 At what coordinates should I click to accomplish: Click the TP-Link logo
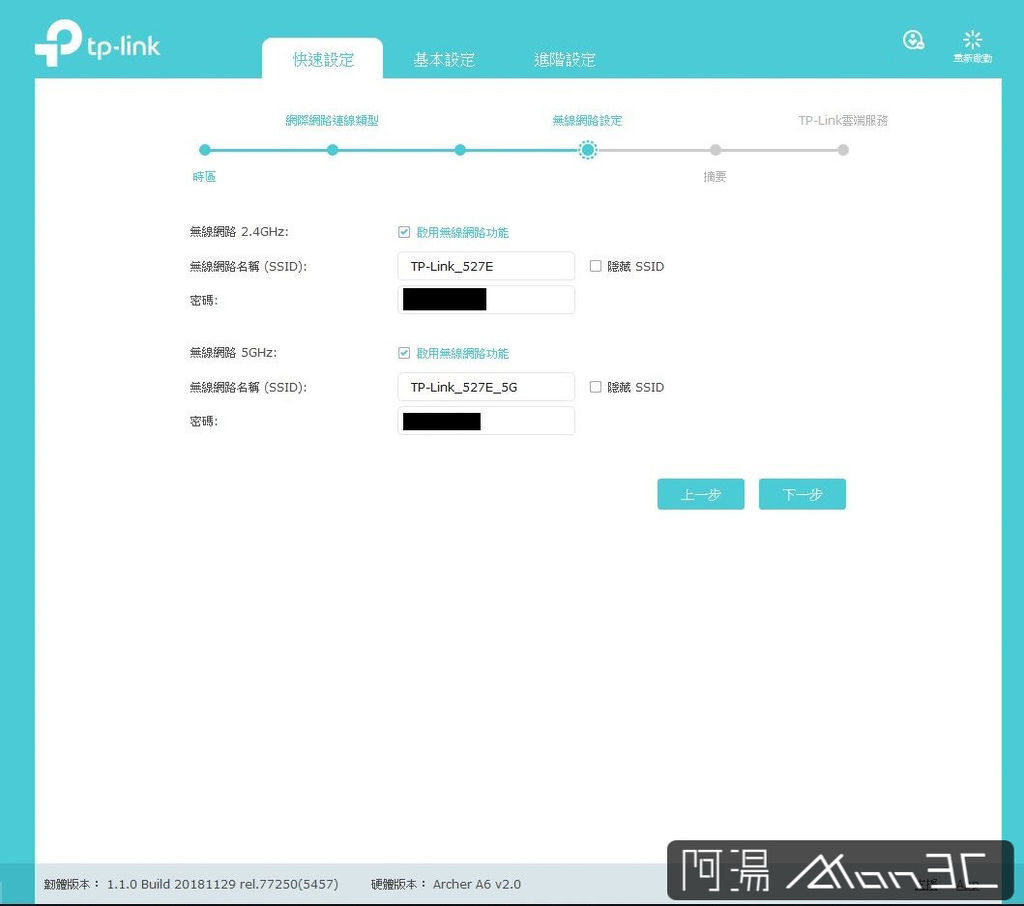click(x=97, y=42)
